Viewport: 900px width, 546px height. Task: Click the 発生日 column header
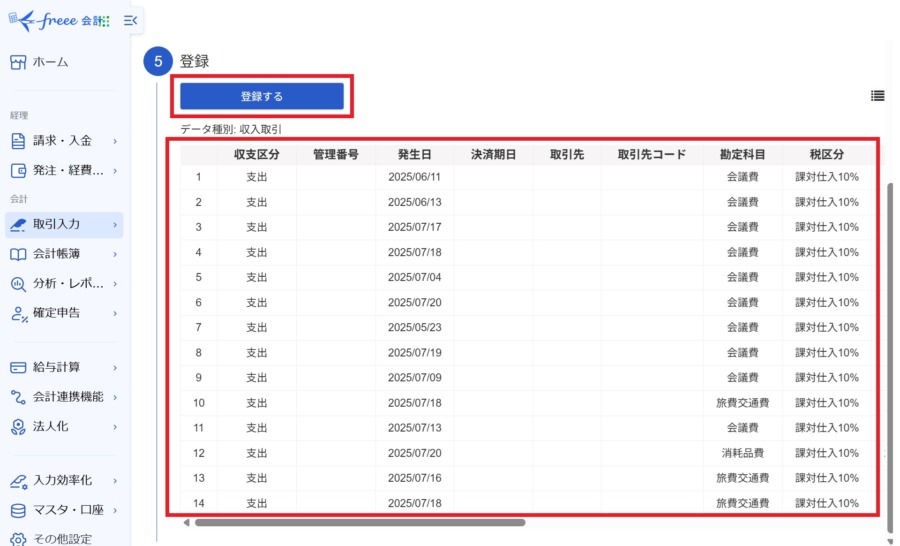click(x=414, y=154)
